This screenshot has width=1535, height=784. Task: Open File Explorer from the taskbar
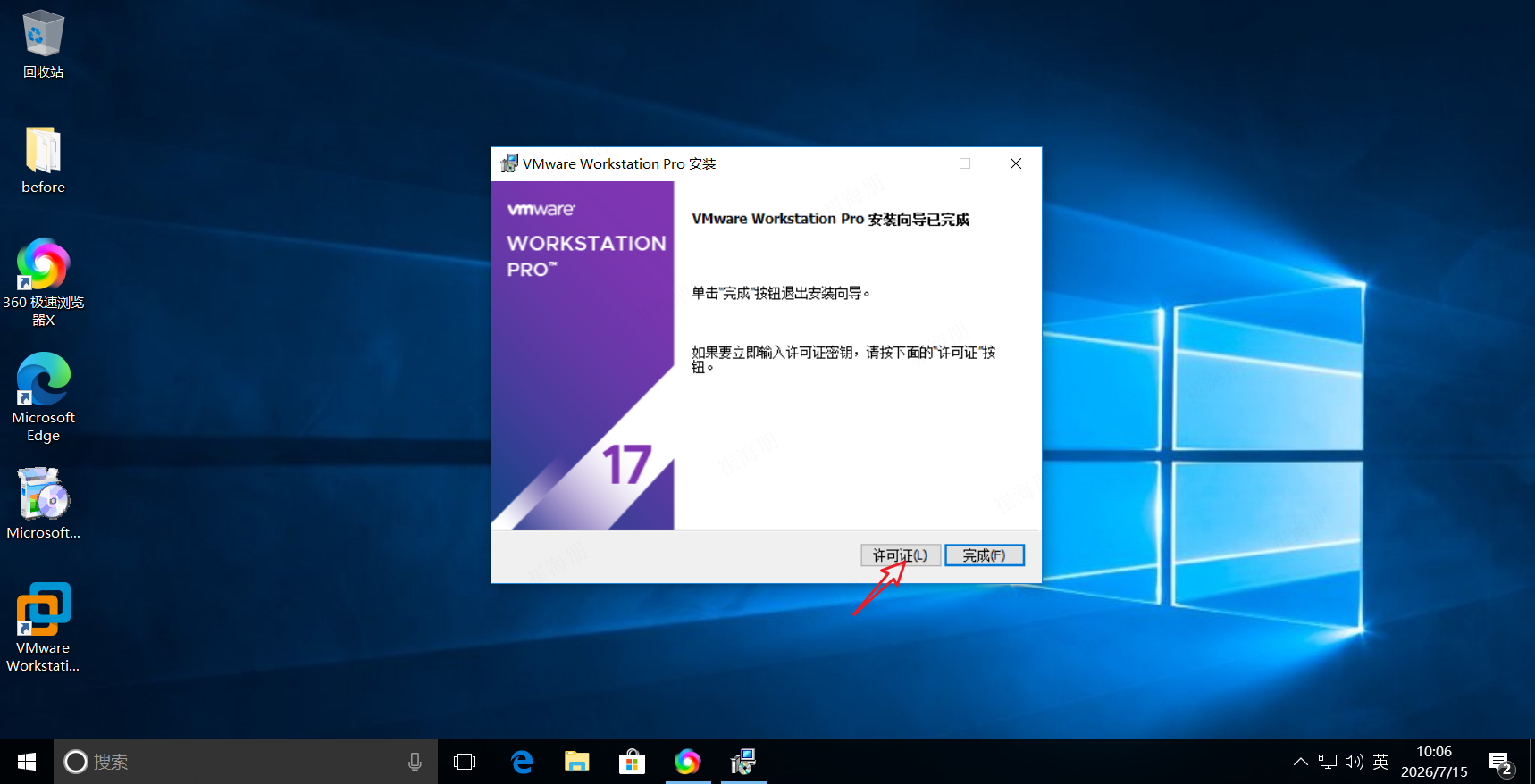click(576, 762)
